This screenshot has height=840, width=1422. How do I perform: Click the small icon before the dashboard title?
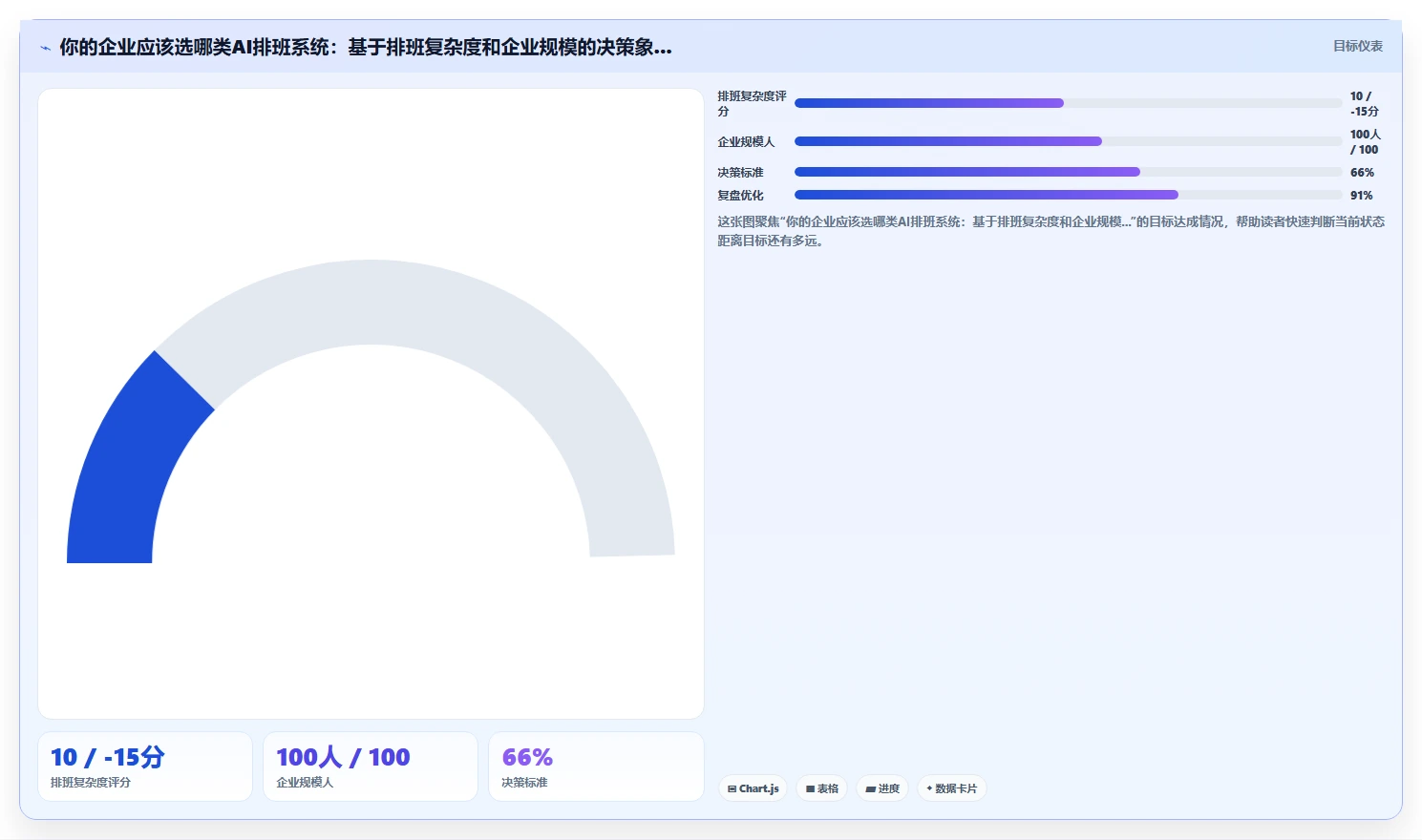point(45,48)
